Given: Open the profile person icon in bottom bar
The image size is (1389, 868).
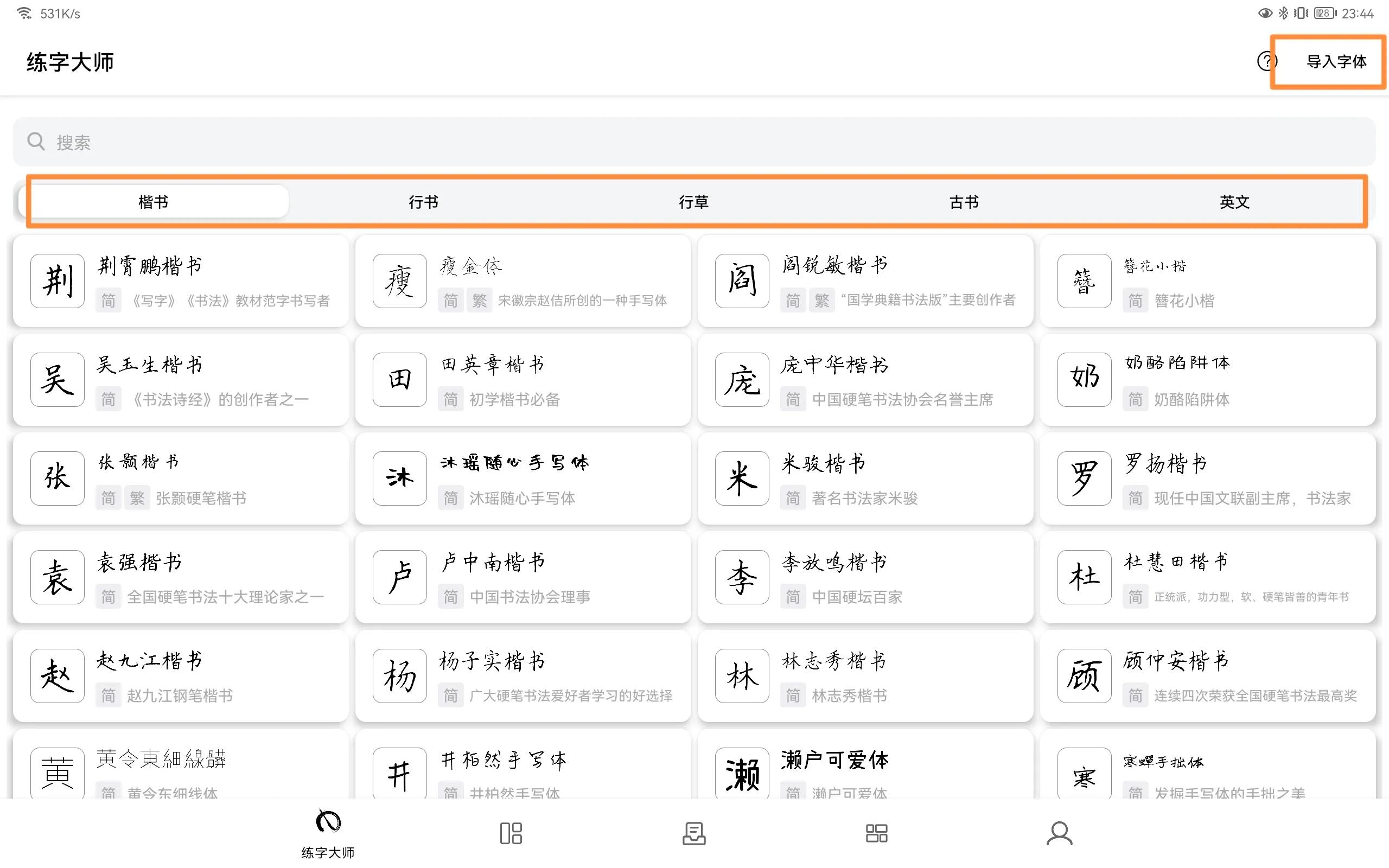Looking at the screenshot, I should point(1060,832).
